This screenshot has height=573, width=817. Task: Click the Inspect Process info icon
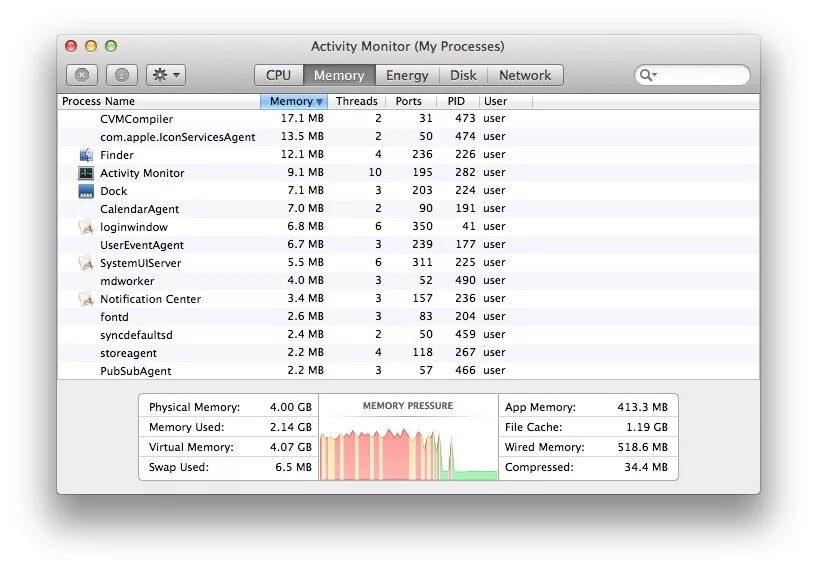121,75
